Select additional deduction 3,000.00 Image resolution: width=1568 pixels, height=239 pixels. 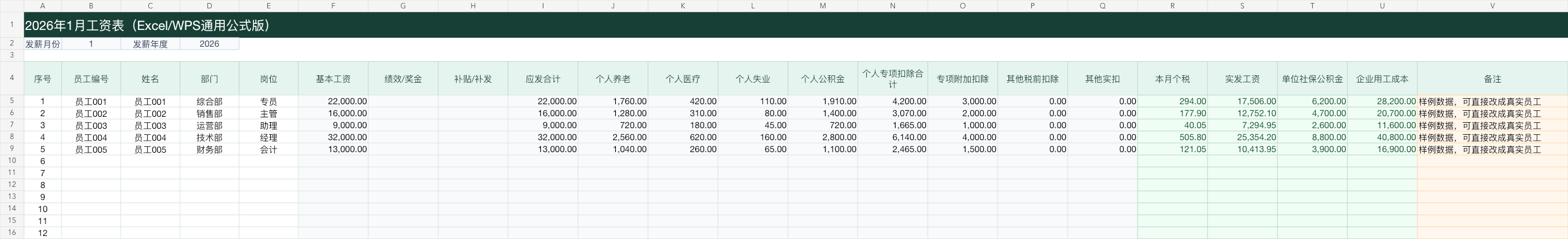tap(962, 102)
